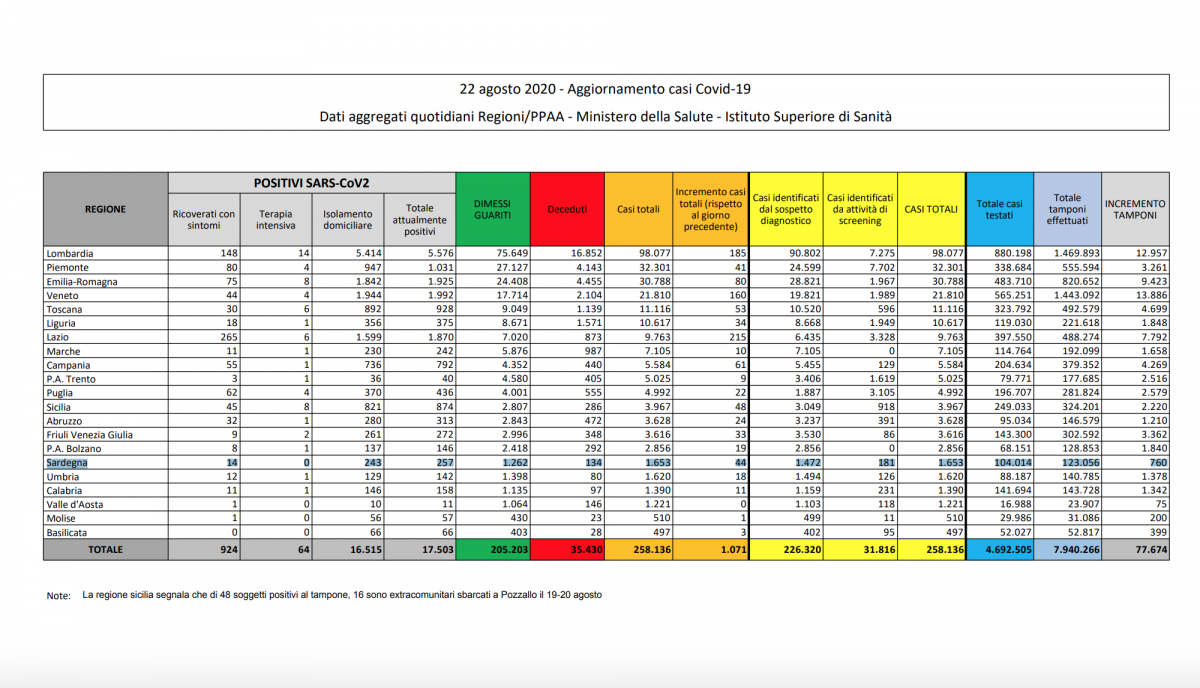Click the INCREMENTO TAMPONI column header
Image resolution: width=1200 pixels, height=688 pixels.
(x=1134, y=208)
